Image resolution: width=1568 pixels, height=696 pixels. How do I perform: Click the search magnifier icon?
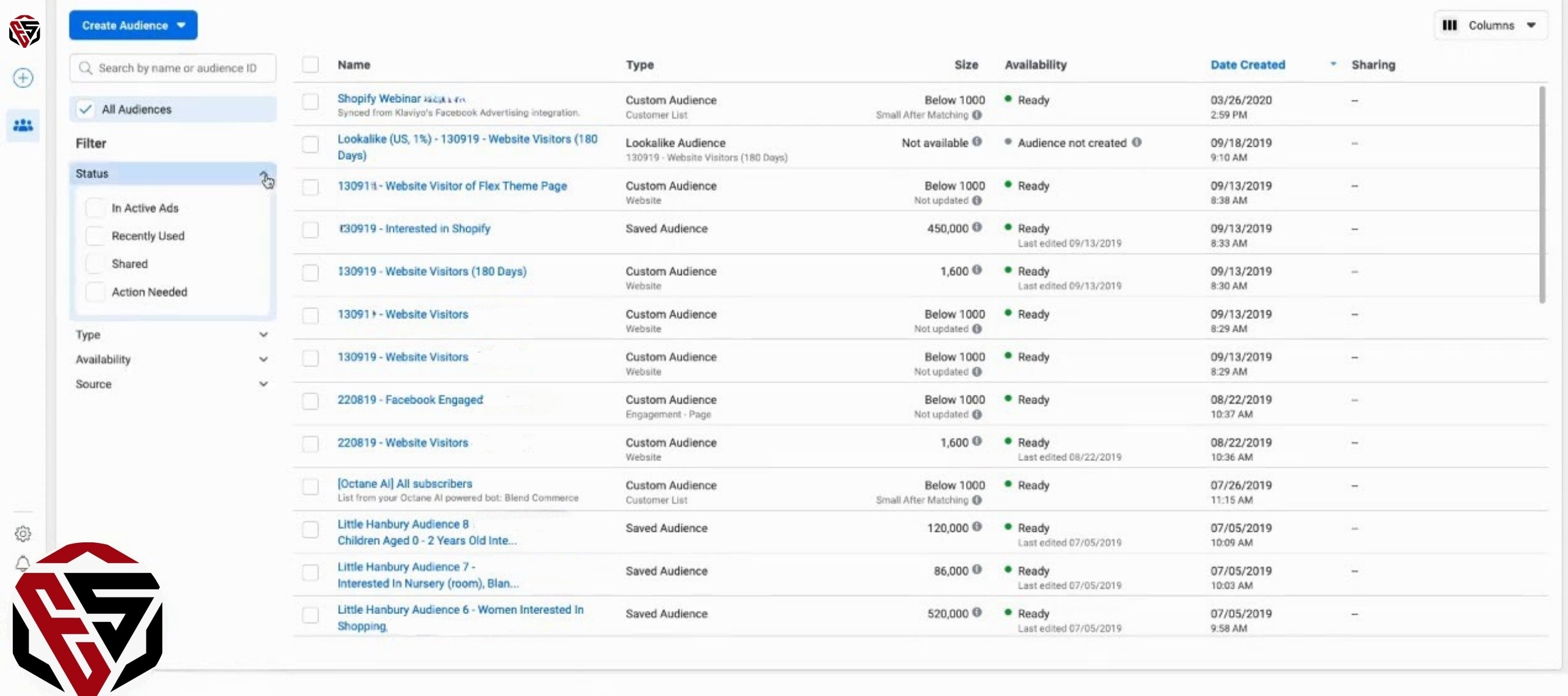point(86,68)
